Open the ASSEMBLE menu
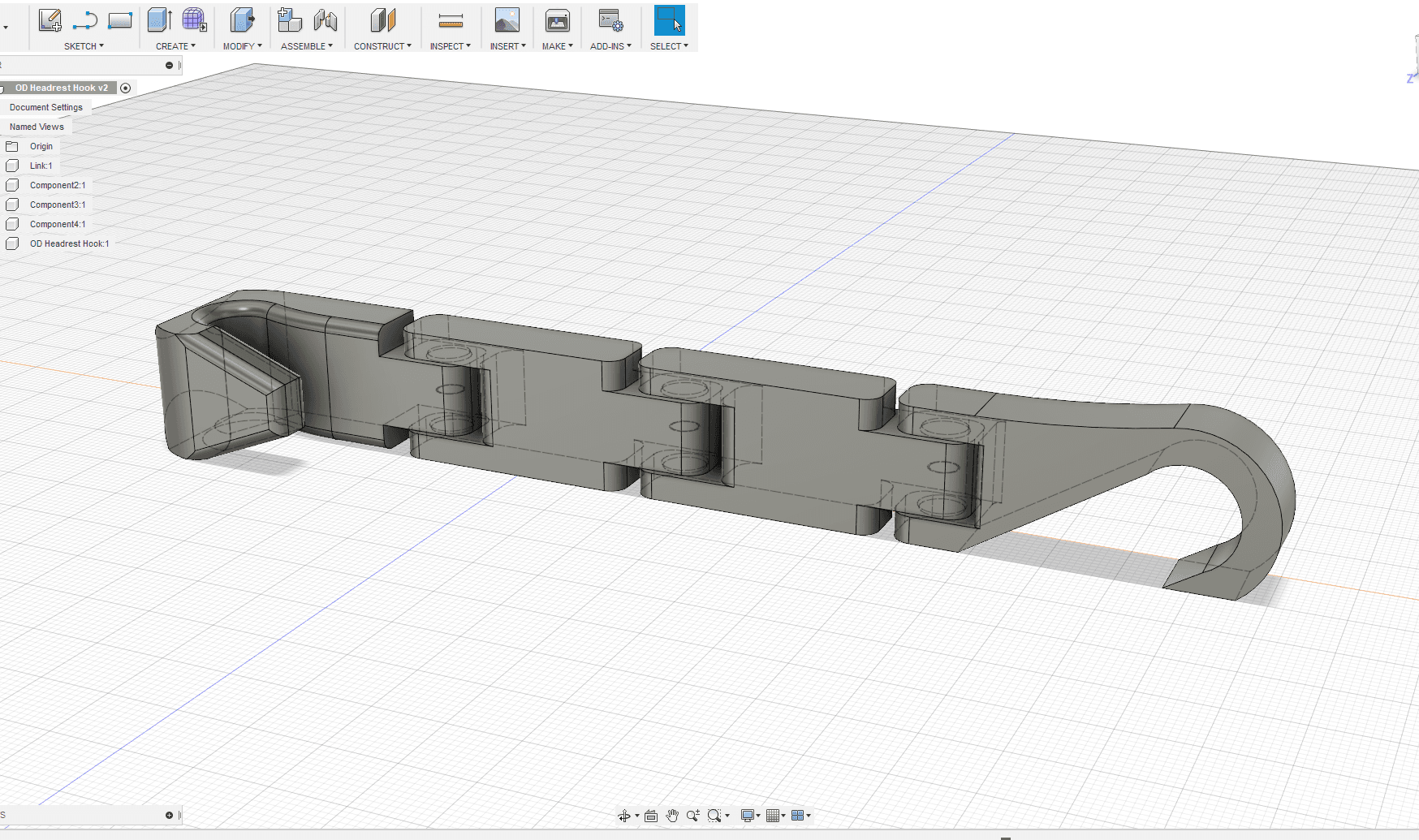 pos(306,46)
